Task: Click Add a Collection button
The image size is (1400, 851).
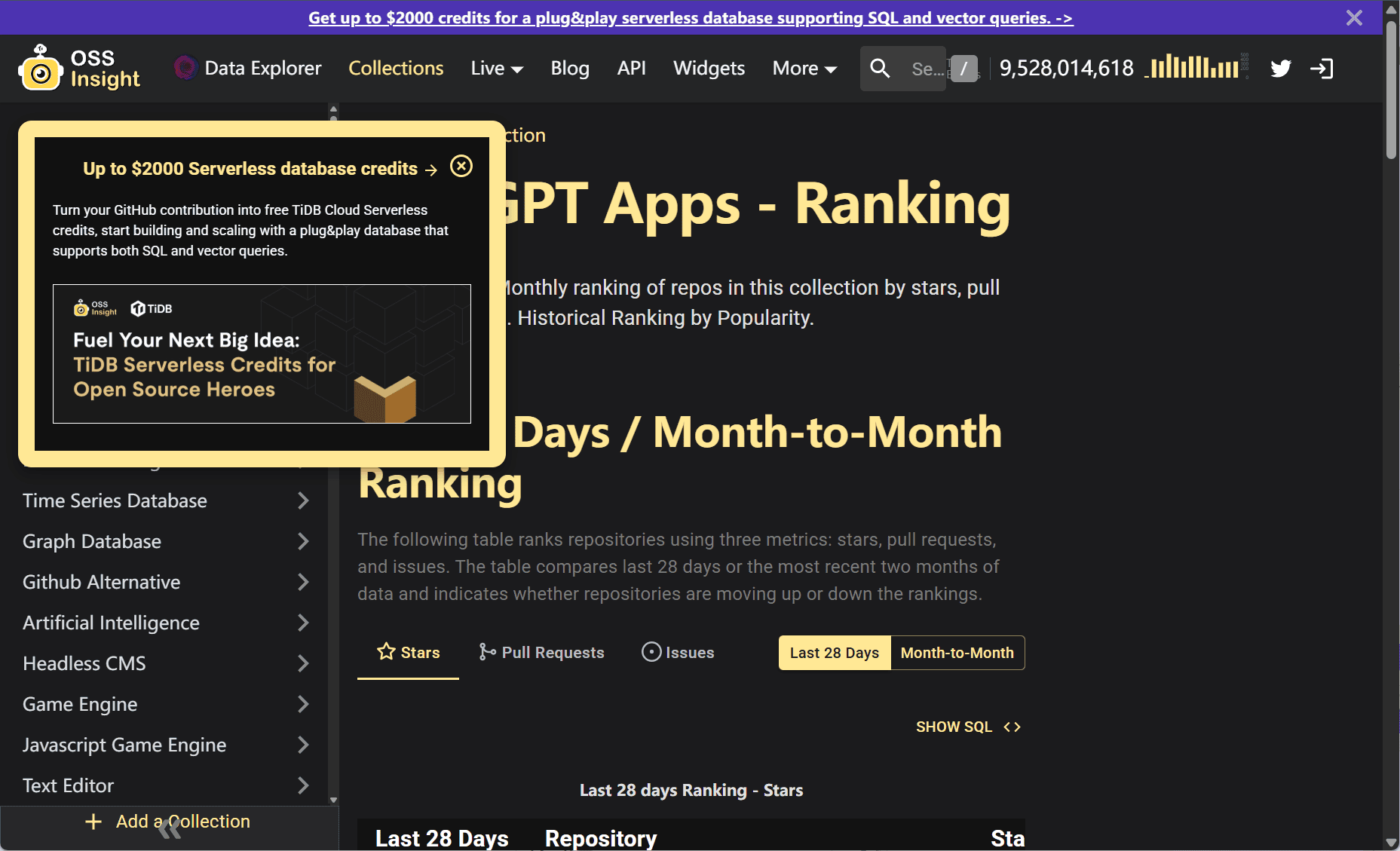Action: (168, 822)
